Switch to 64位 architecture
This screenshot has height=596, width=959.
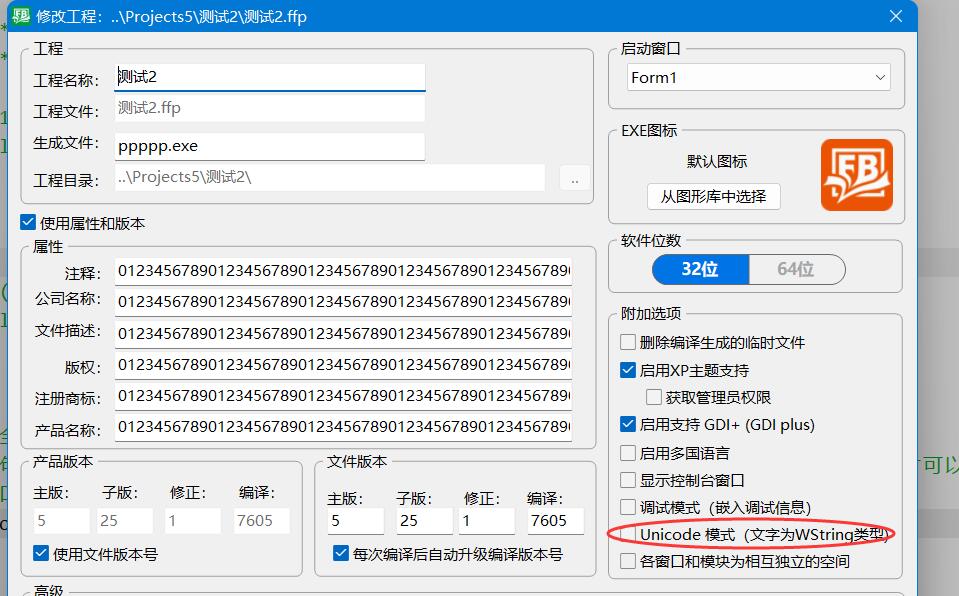(x=796, y=269)
